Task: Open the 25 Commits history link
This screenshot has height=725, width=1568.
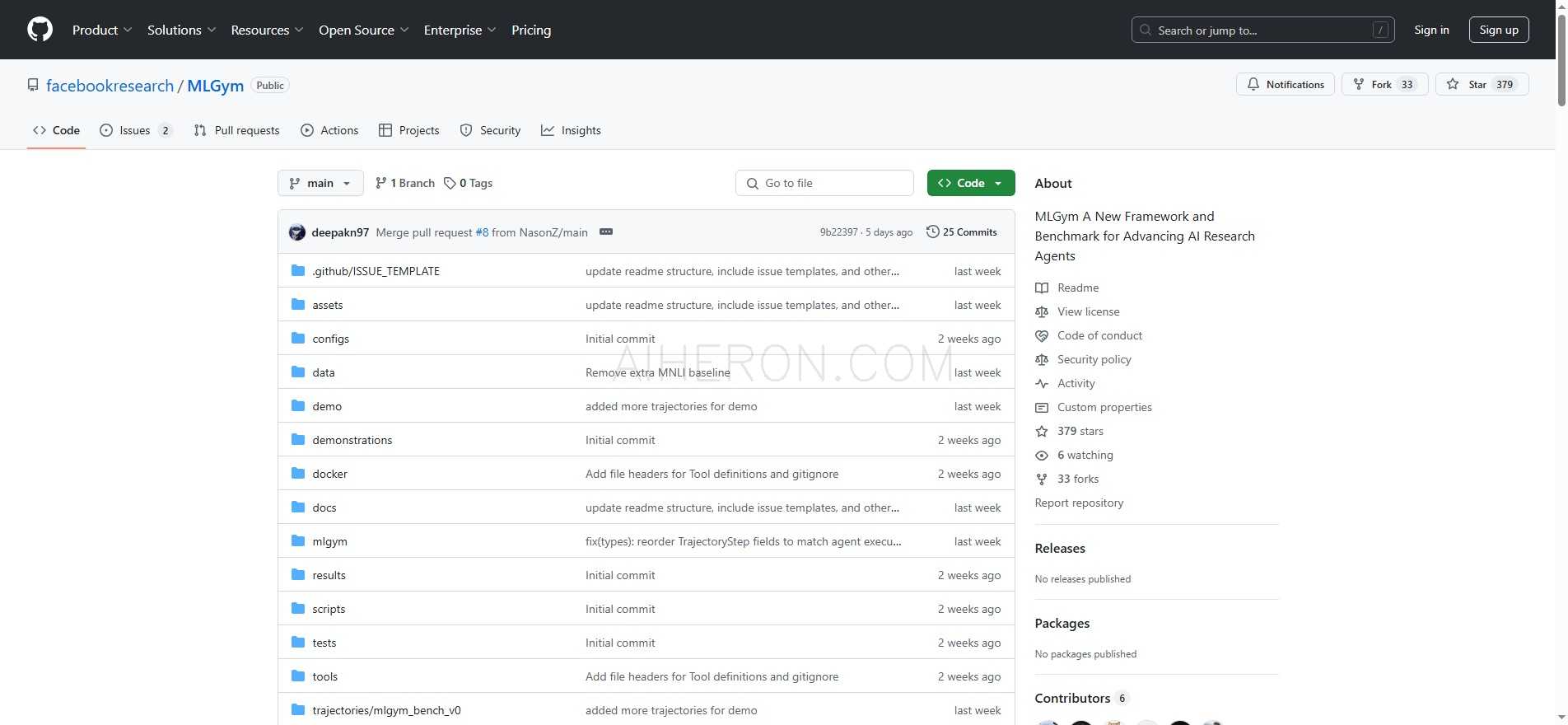Action: pyautogui.click(x=962, y=232)
